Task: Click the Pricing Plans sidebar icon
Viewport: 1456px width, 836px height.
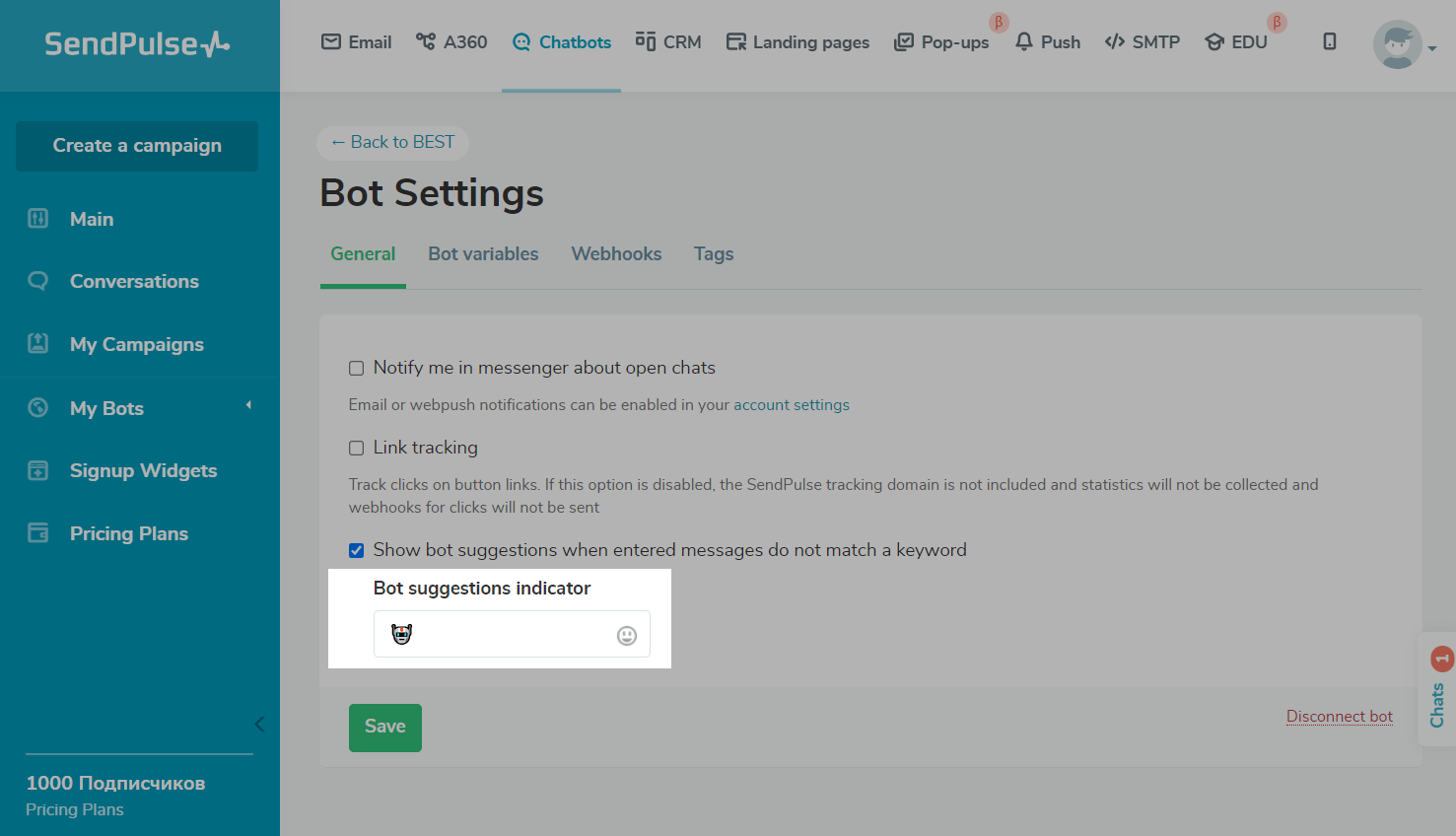Action: pyautogui.click(x=38, y=533)
